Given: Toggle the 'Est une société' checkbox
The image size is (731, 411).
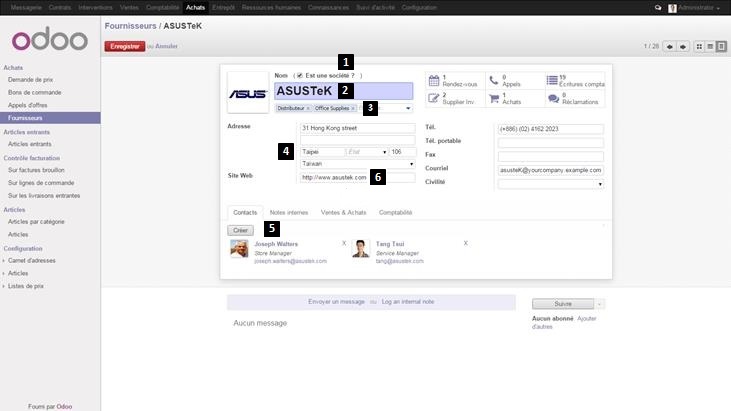Looking at the screenshot, I should click(x=300, y=75).
